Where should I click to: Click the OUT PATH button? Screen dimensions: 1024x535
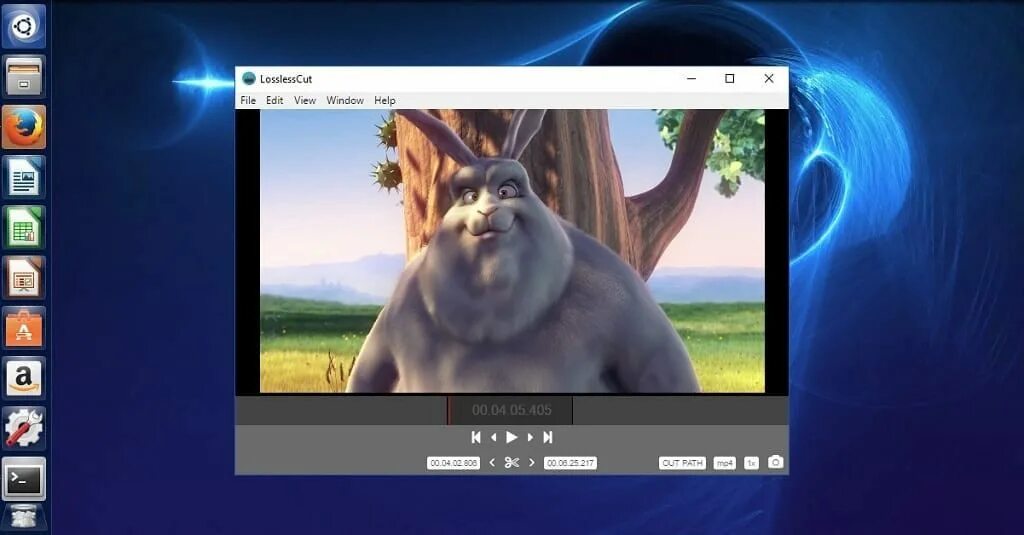click(x=682, y=462)
